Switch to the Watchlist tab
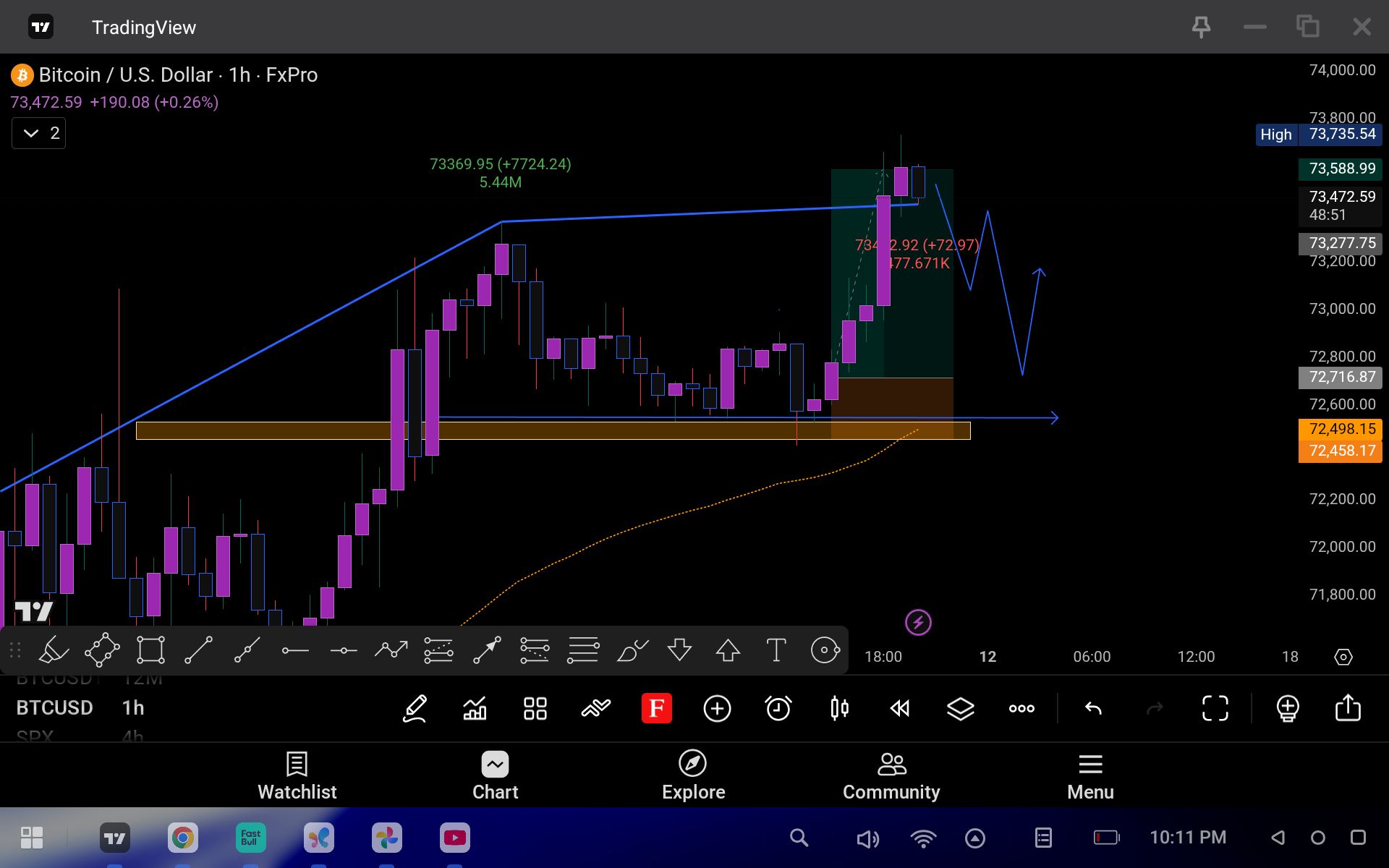The height and width of the screenshot is (868, 1389). 297,775
